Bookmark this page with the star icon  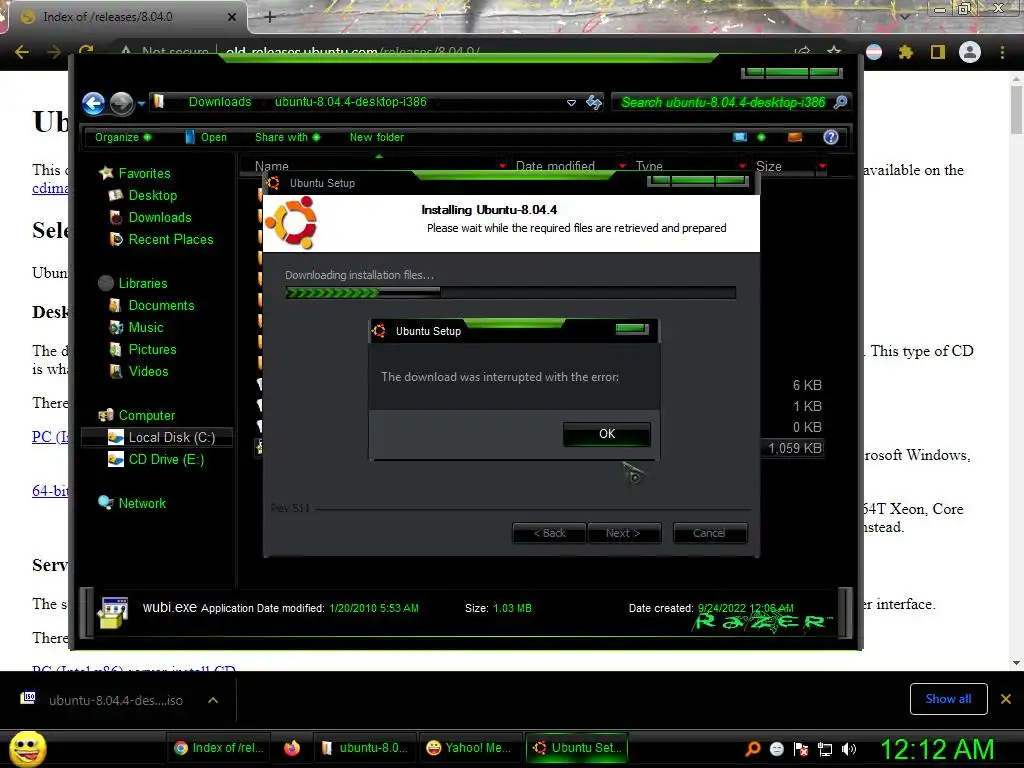tap(834, 52)
